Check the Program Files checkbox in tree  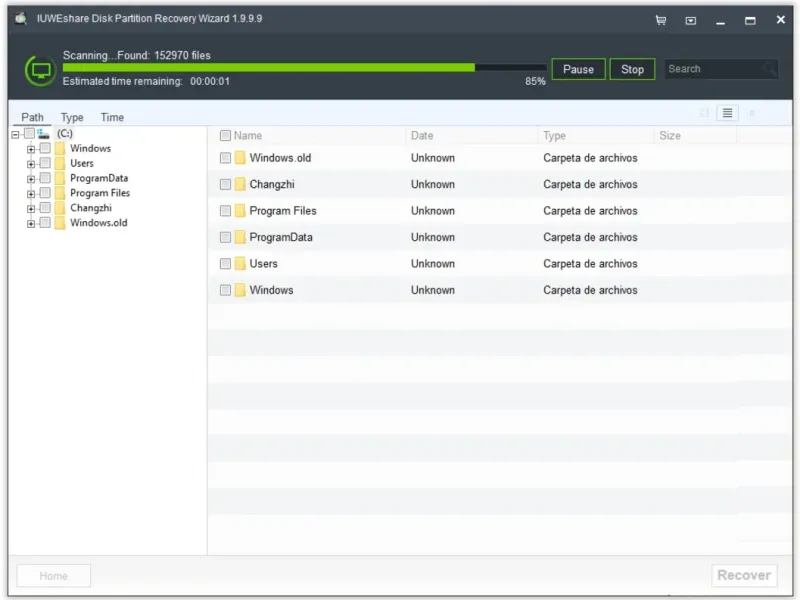(45, 193)
